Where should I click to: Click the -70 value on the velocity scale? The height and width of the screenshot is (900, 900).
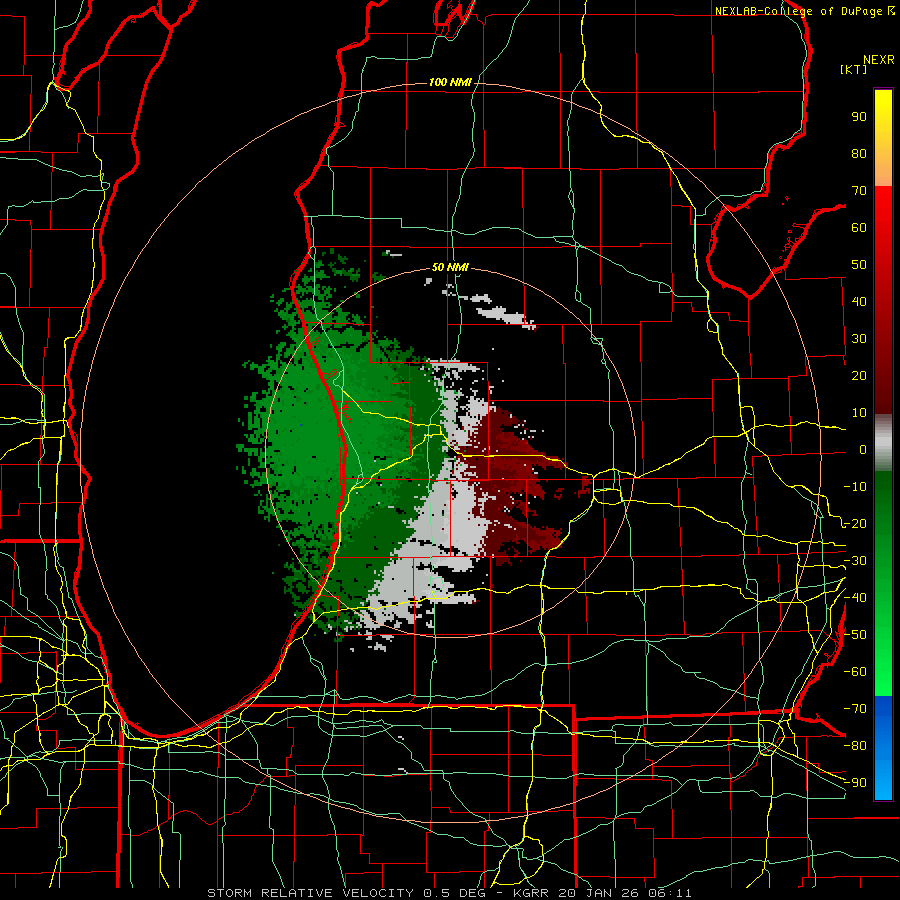point(855,709)
